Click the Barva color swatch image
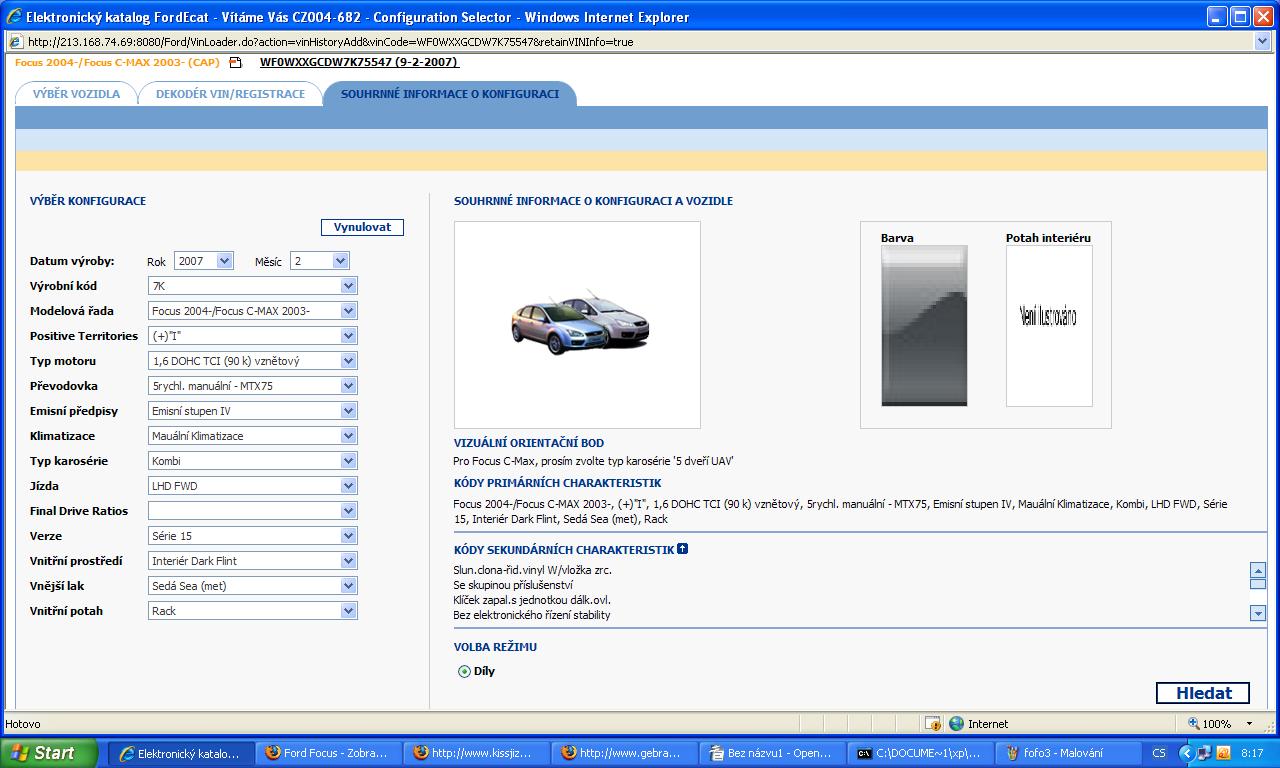Screen dimensions: 1280x768 click(924, 326)
